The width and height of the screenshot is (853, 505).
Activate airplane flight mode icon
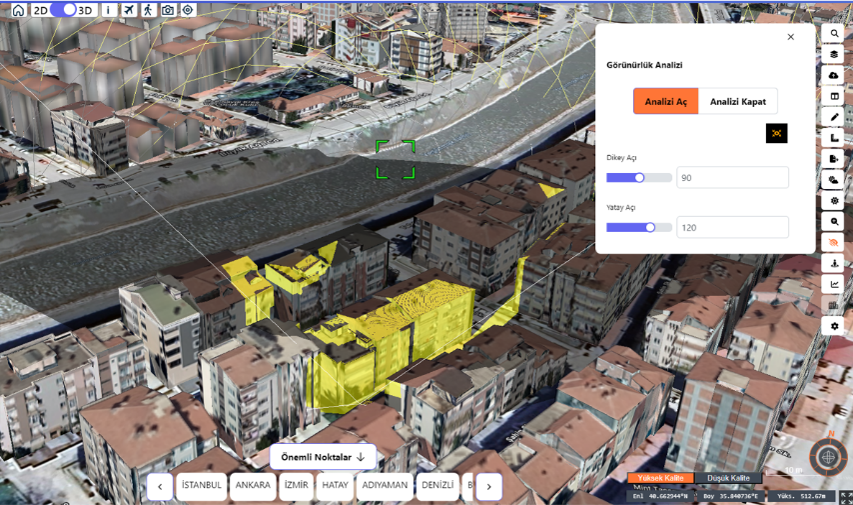click(129, 10)
